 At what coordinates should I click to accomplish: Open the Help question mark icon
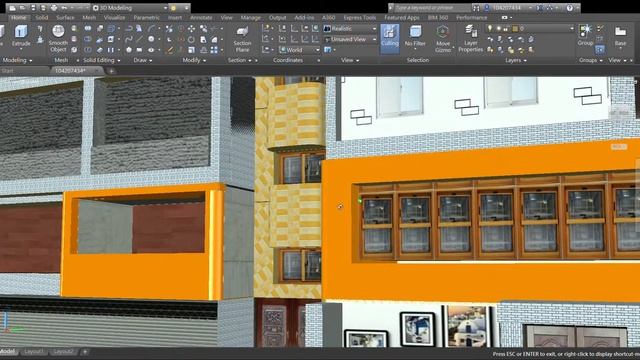[x=570, y=8]
